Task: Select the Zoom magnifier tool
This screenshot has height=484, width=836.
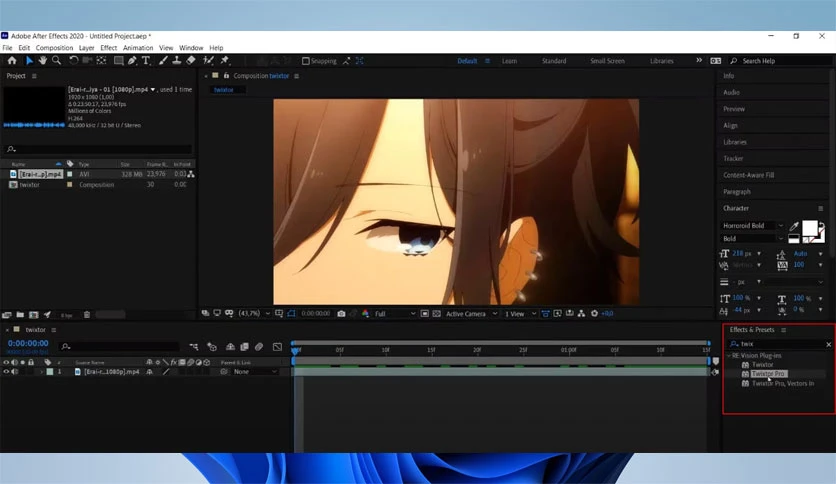Action: click(57, 61)
